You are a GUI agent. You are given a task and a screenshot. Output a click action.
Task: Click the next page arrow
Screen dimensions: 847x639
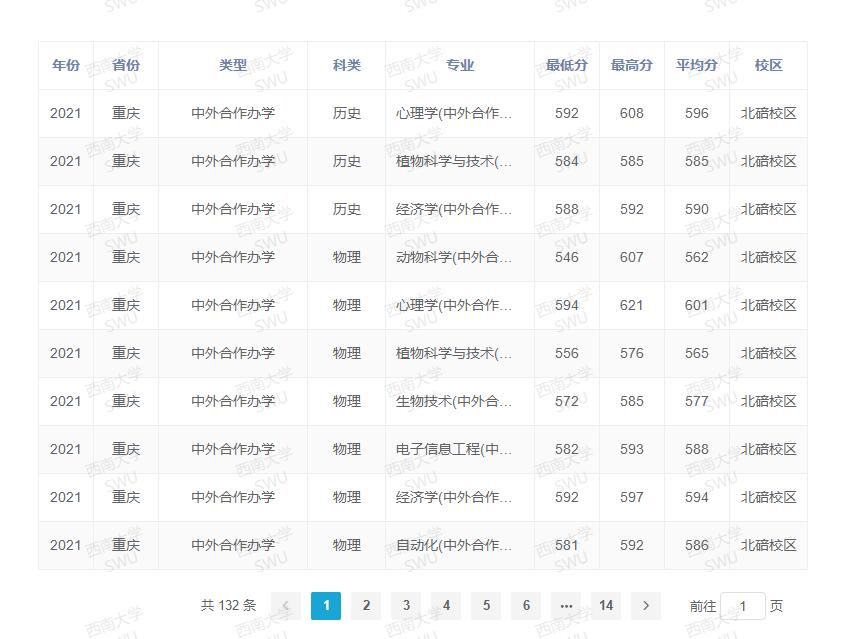click(646, 606)
